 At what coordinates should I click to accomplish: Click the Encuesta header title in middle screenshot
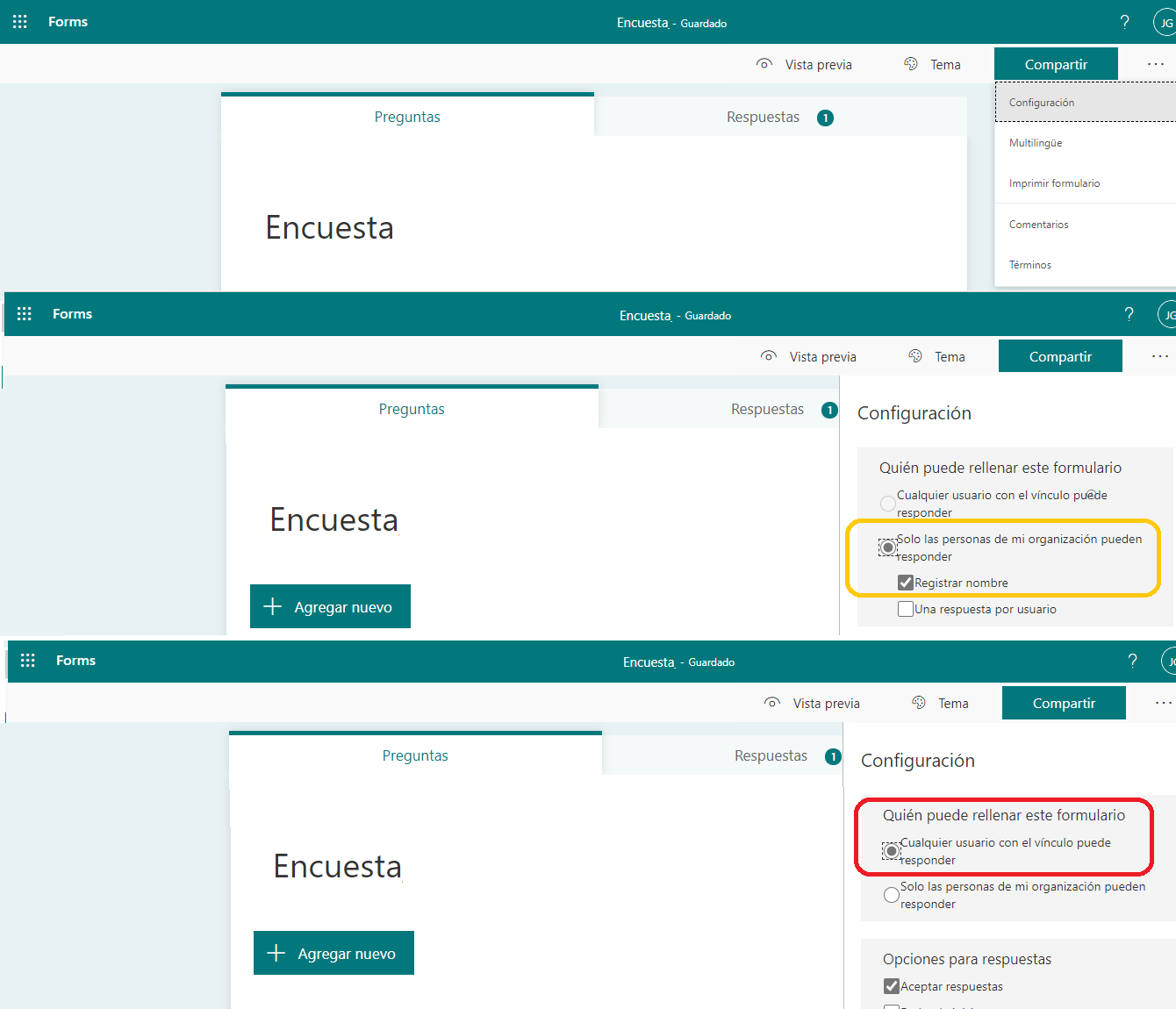pos(645,315)
